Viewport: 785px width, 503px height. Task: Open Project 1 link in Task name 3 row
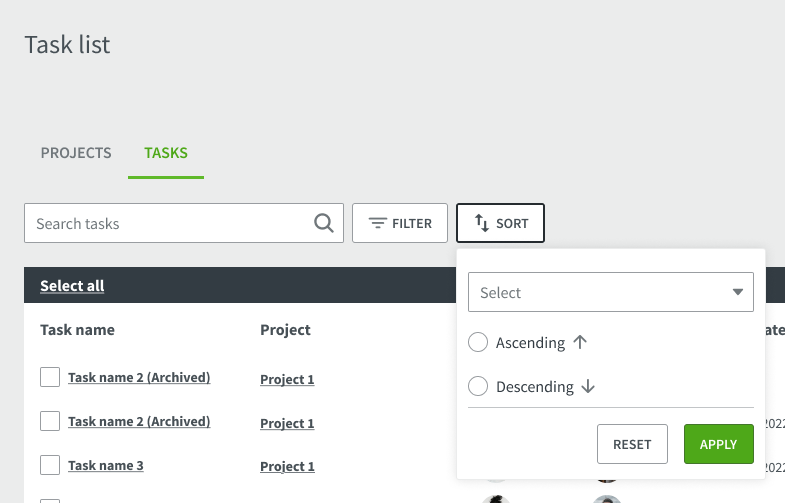click(287, 466)
